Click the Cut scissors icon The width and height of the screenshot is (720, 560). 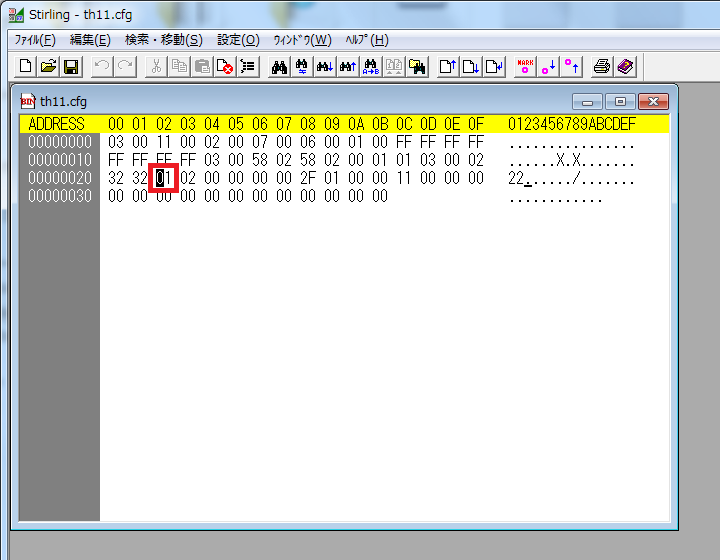click(x=156, y=67)
